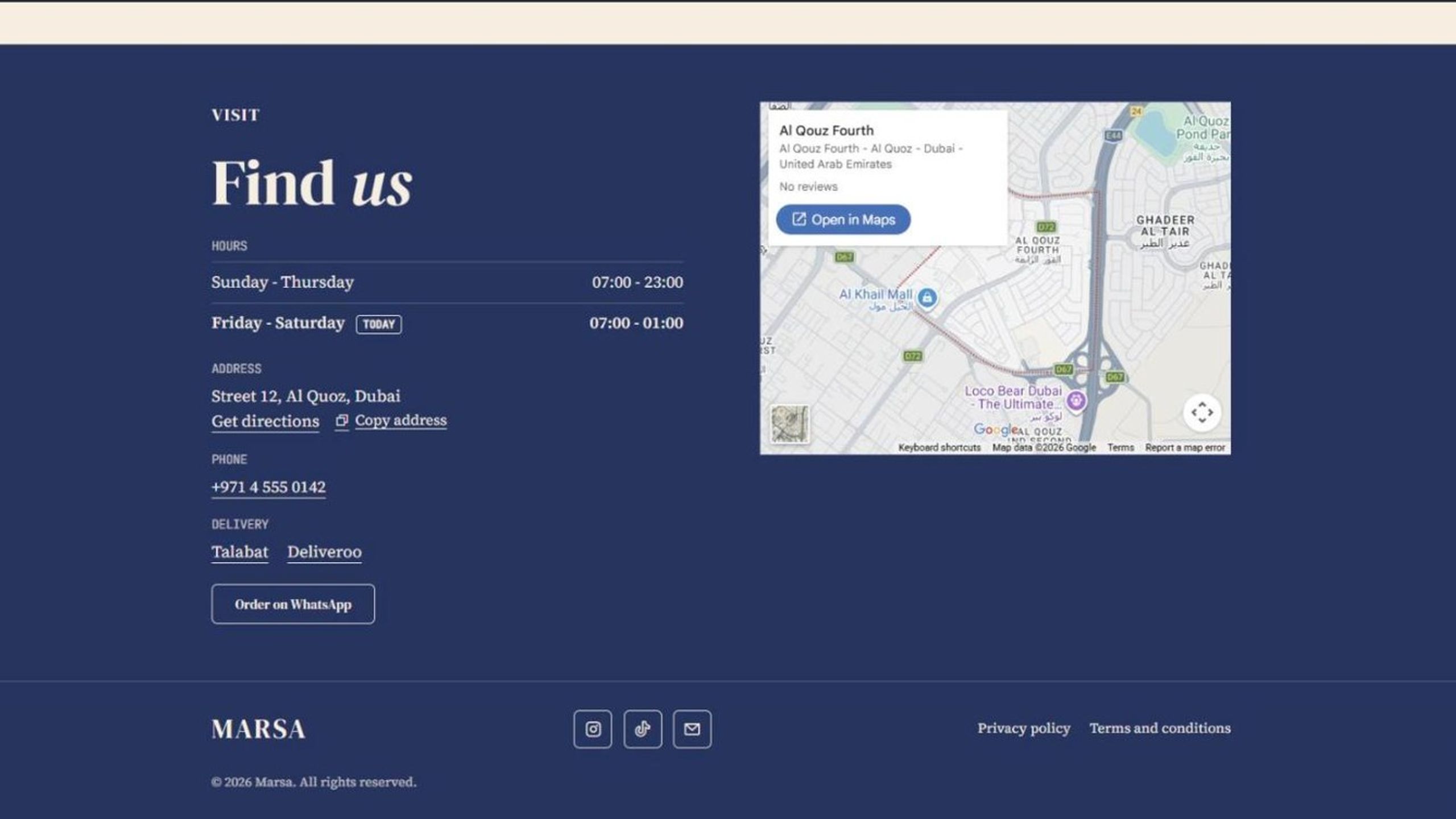
Task: Call the phone number +971 4 555 0142
Action: point(268,487)
